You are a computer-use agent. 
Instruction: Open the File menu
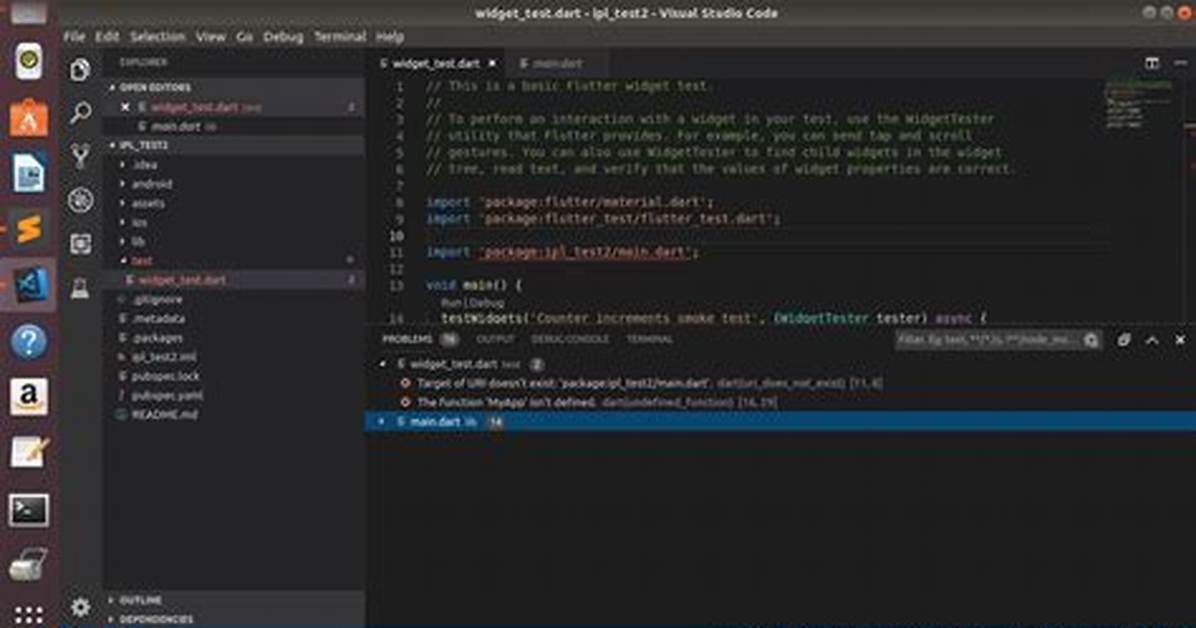(74, 37)
